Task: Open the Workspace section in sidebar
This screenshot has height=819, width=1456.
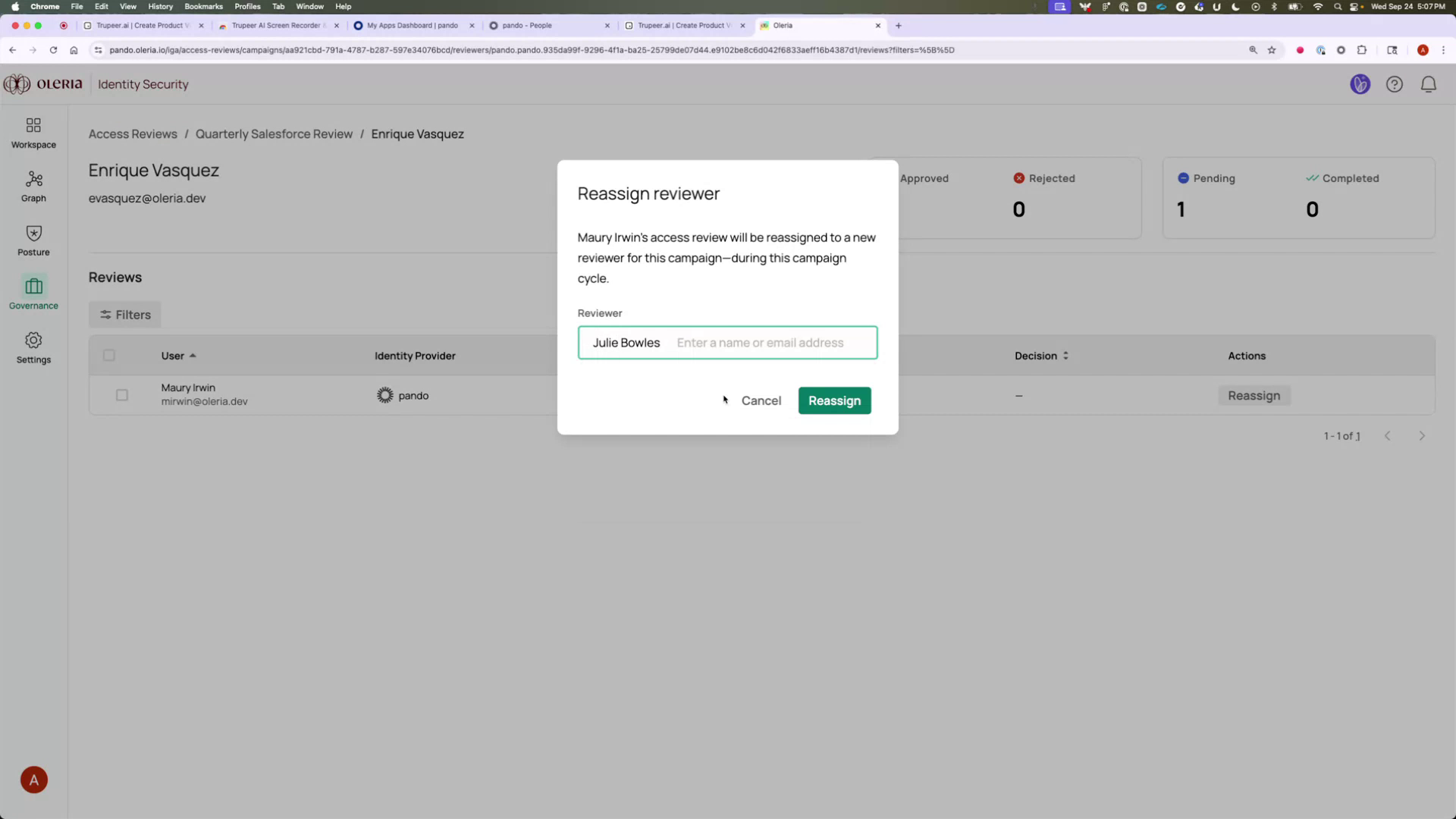Action: coord(33,132)
